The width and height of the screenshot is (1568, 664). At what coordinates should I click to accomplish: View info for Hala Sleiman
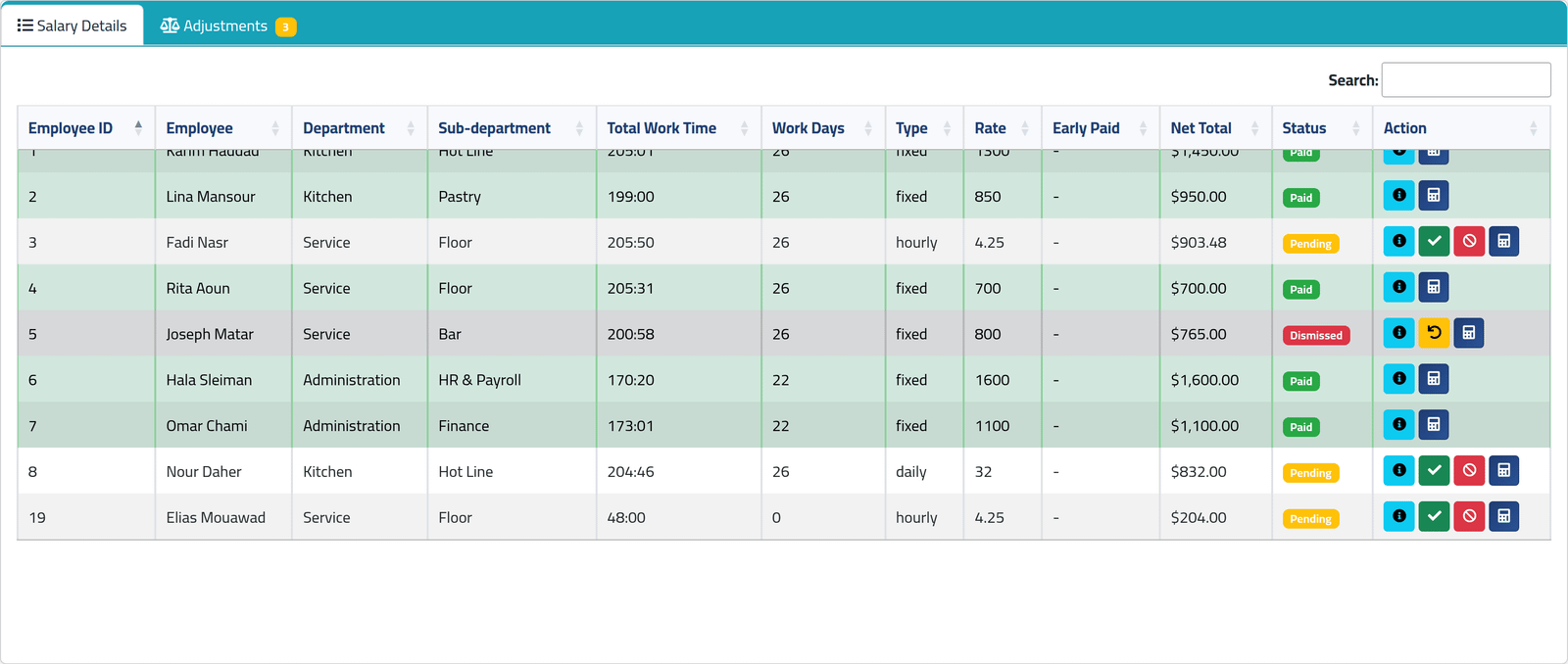coord(1398,378)
